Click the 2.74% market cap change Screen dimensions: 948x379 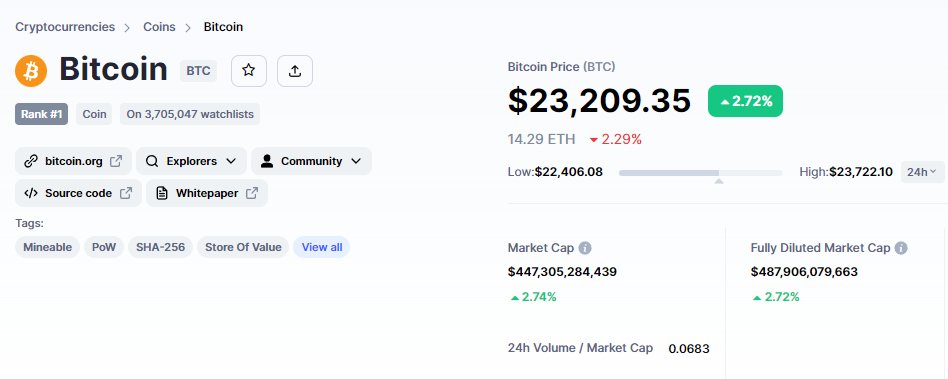click(533, 297)
